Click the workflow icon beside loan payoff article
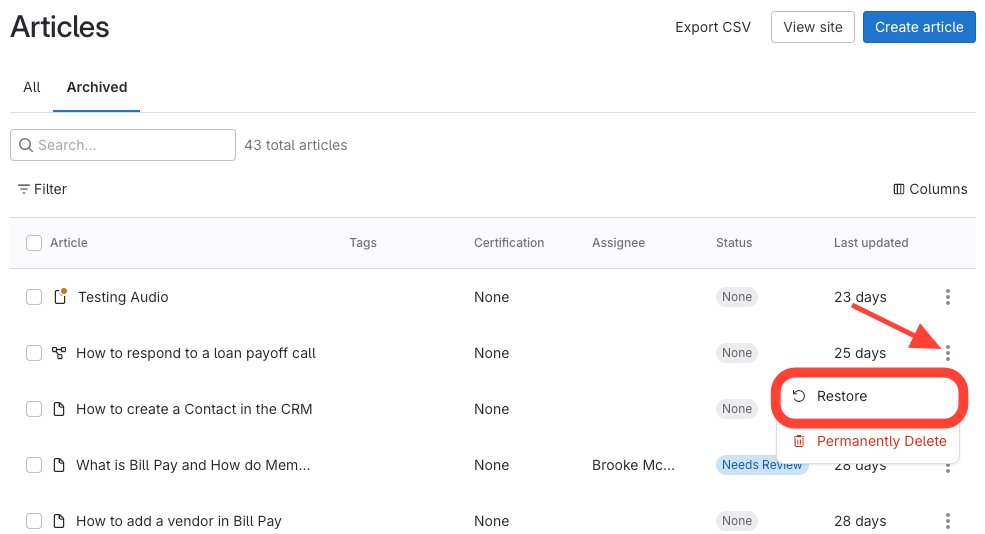Screen dimensions: 985x534 [59, 353]
